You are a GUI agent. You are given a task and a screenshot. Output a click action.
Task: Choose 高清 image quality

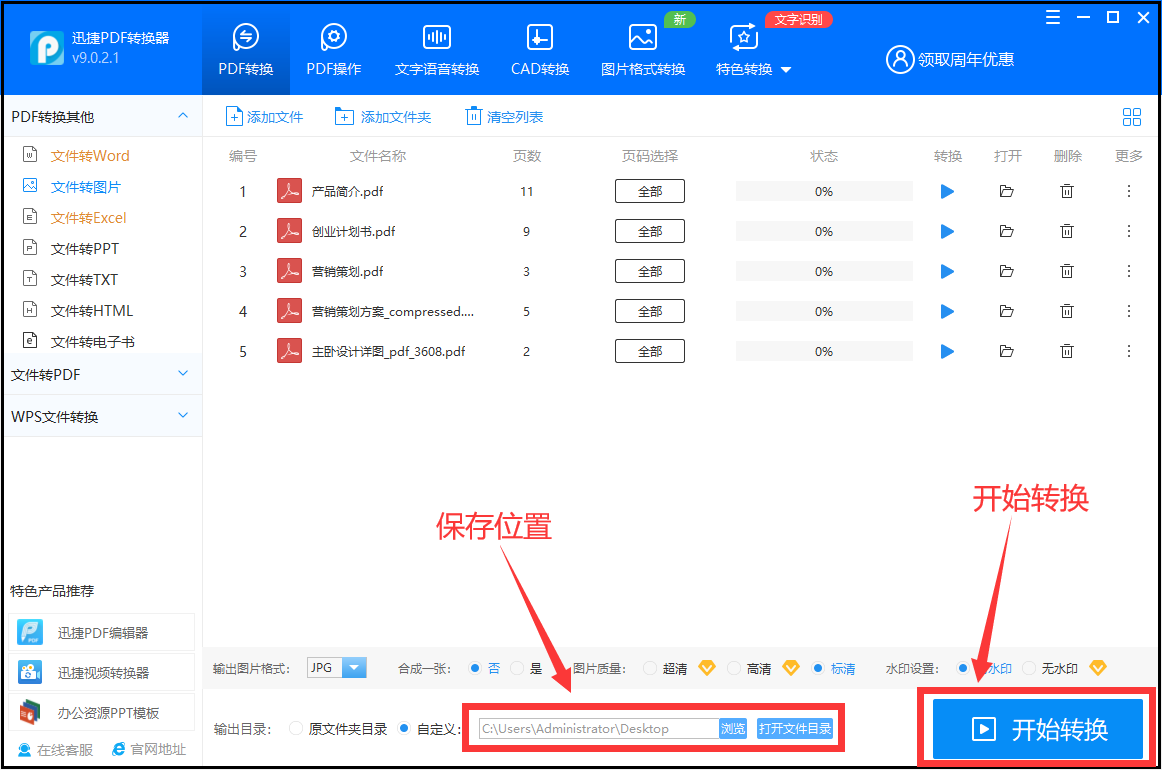[734, 668]
